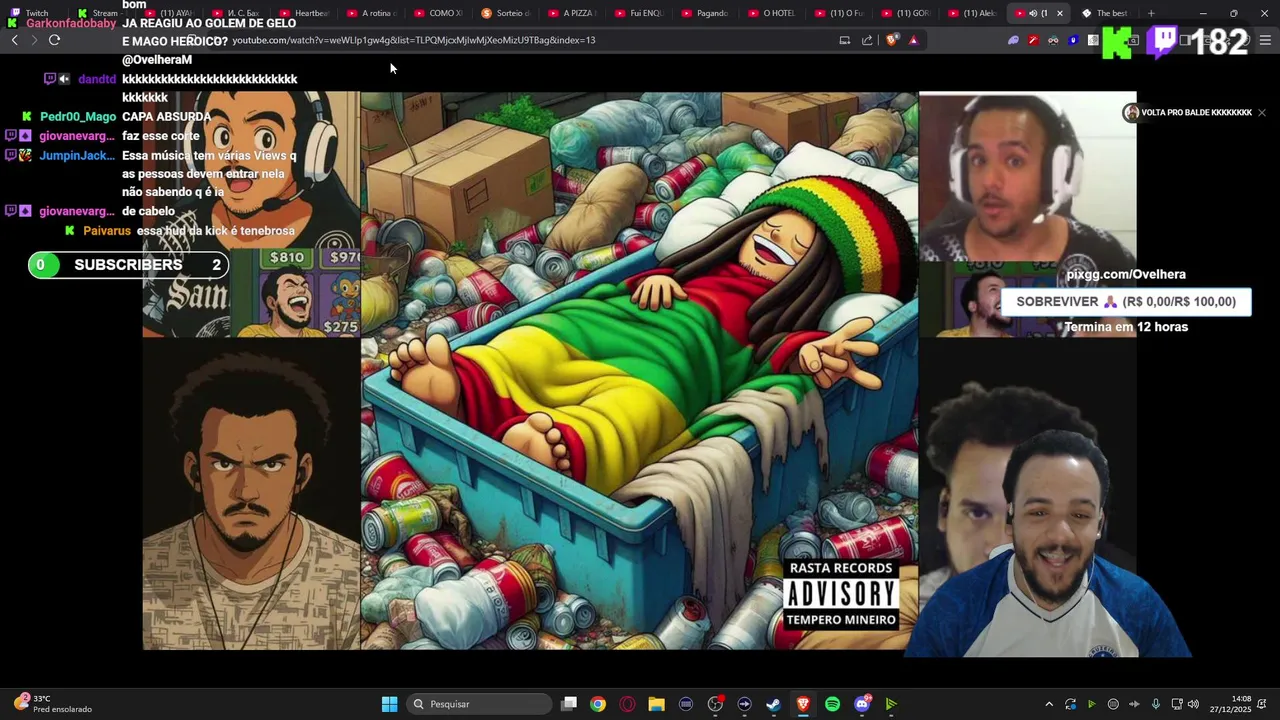
Task: Switch to the Sorteio tab
Action: (506, 13)
